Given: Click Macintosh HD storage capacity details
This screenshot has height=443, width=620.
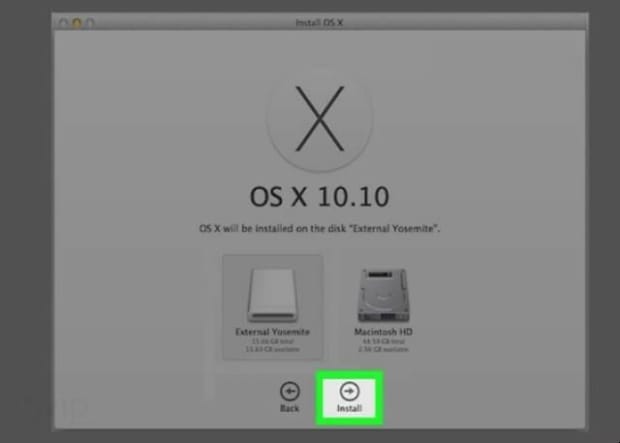Looking at the screenshot, I should coord(385,344).
